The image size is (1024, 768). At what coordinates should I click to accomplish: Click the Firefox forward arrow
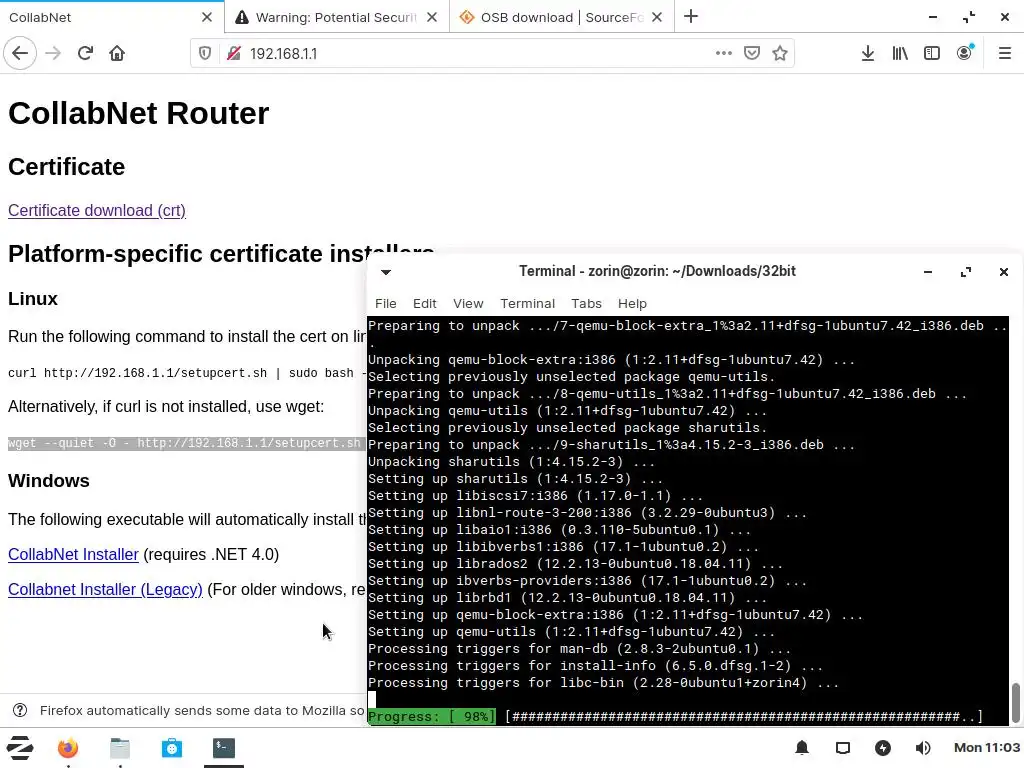tap(53, 53)
